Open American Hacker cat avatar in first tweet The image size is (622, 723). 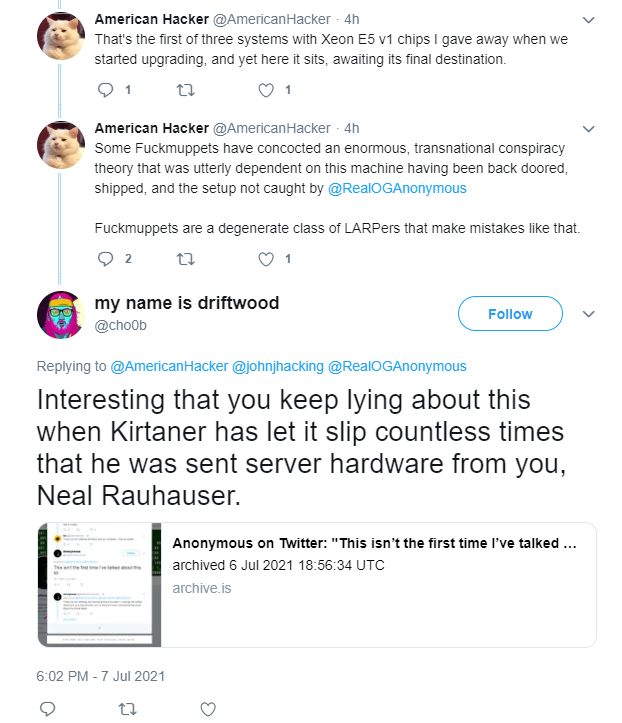[61, 36]
